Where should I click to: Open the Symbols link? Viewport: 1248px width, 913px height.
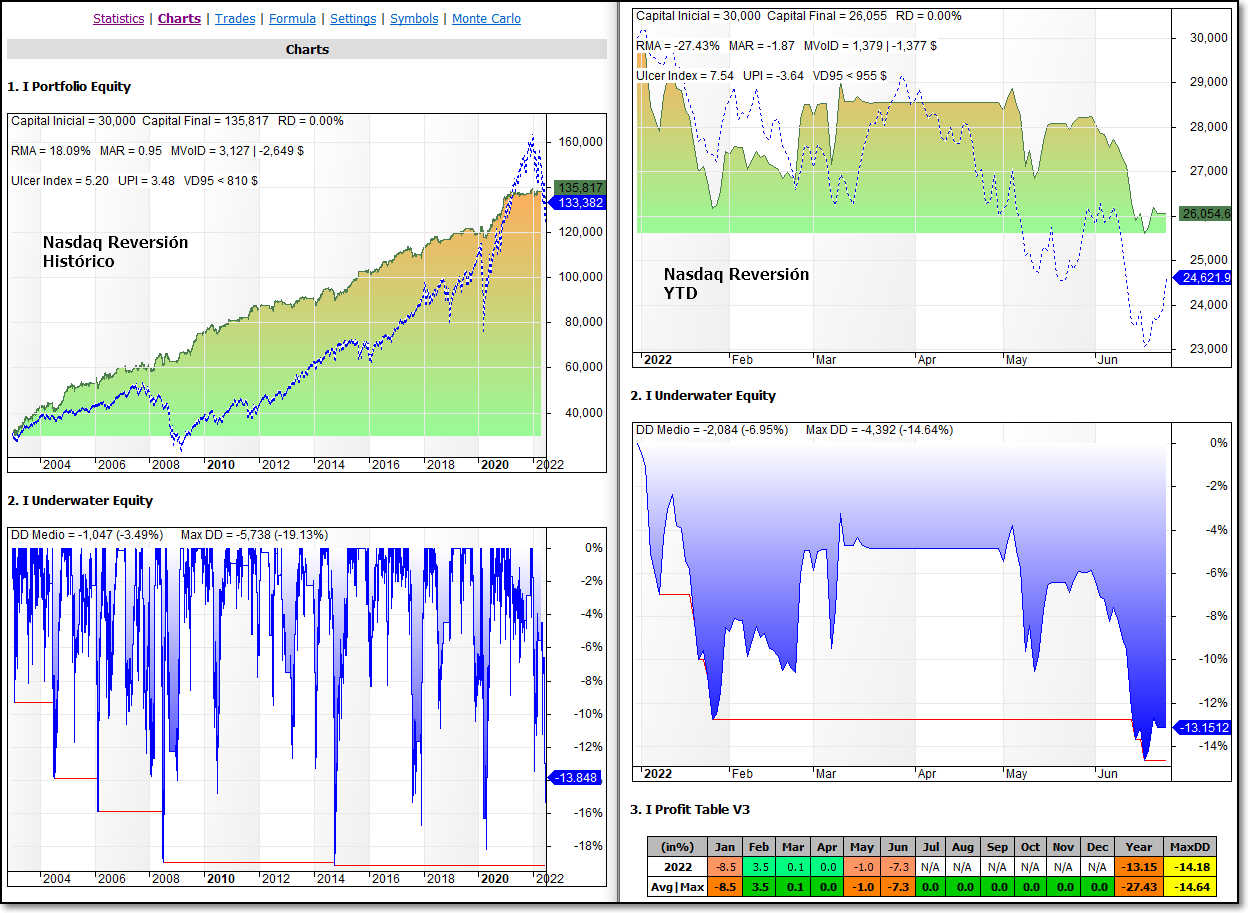click(x=414, y=19)
